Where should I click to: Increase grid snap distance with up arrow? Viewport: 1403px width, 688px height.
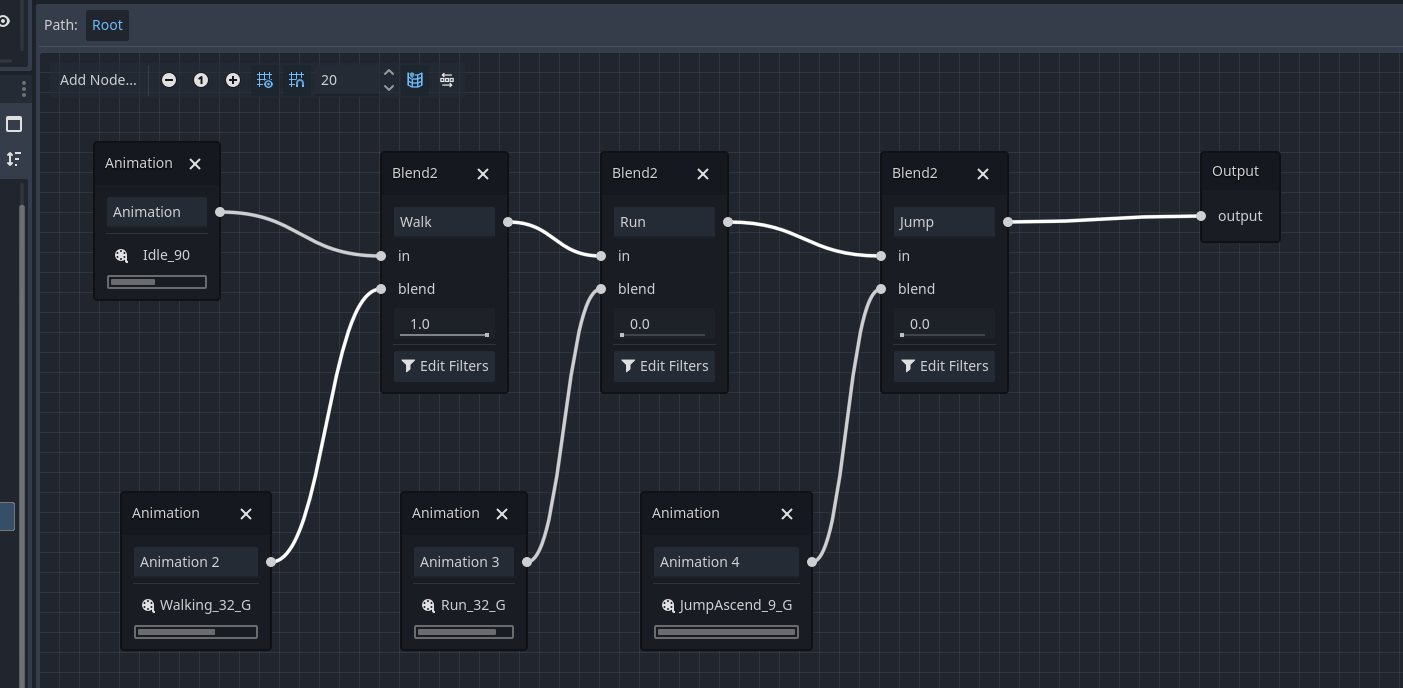tap(389, 72)
